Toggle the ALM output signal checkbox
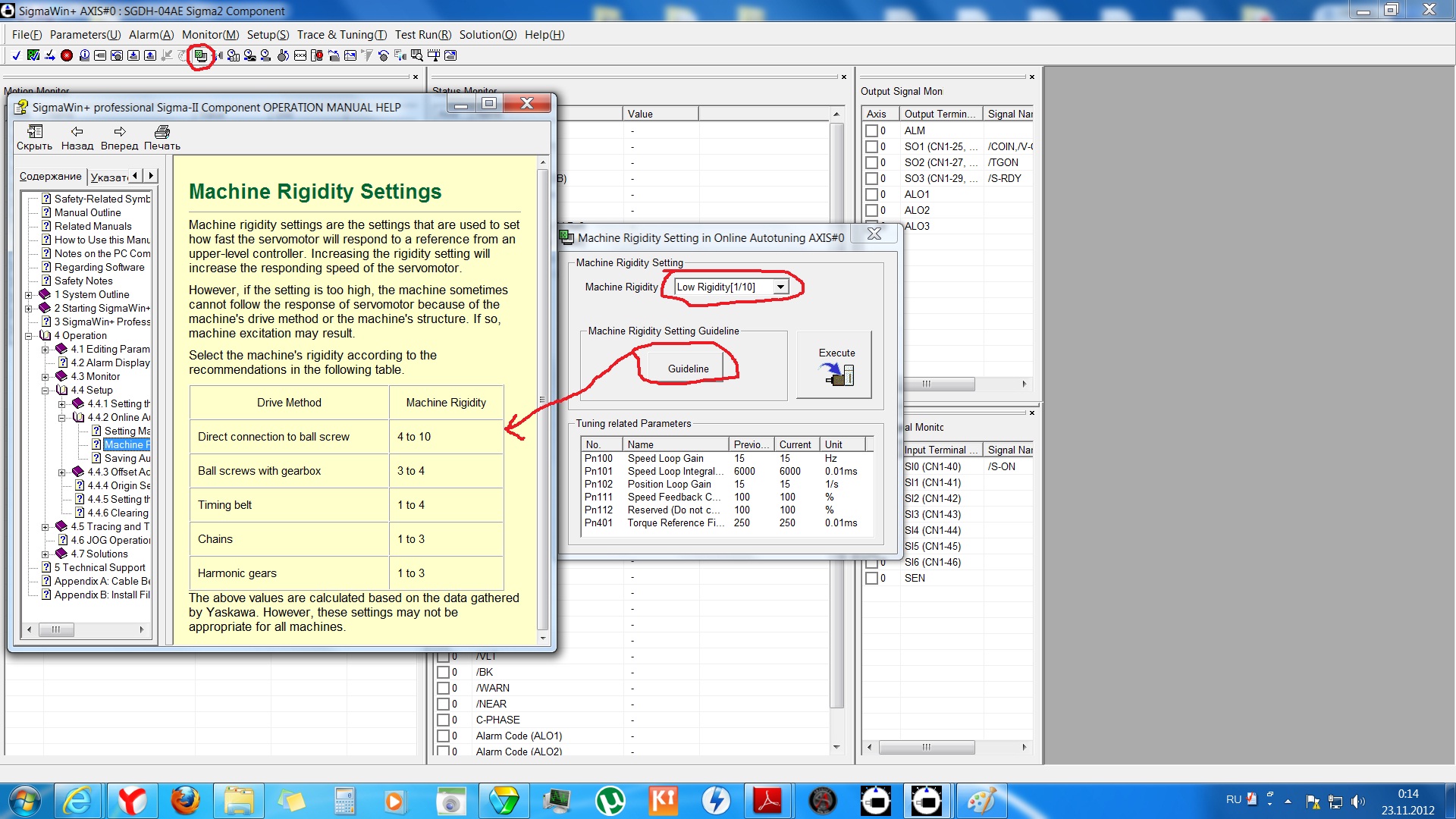Screen dimensions: 1456x819 [x=871, y=130]
